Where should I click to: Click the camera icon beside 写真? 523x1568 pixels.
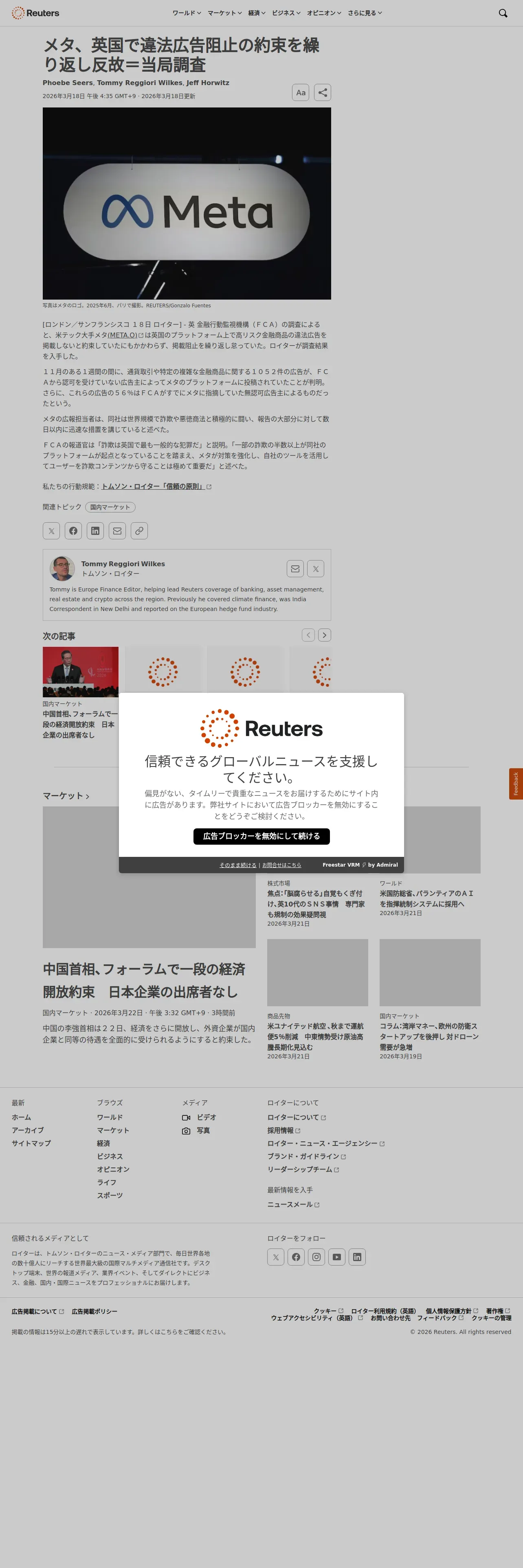186,1131
